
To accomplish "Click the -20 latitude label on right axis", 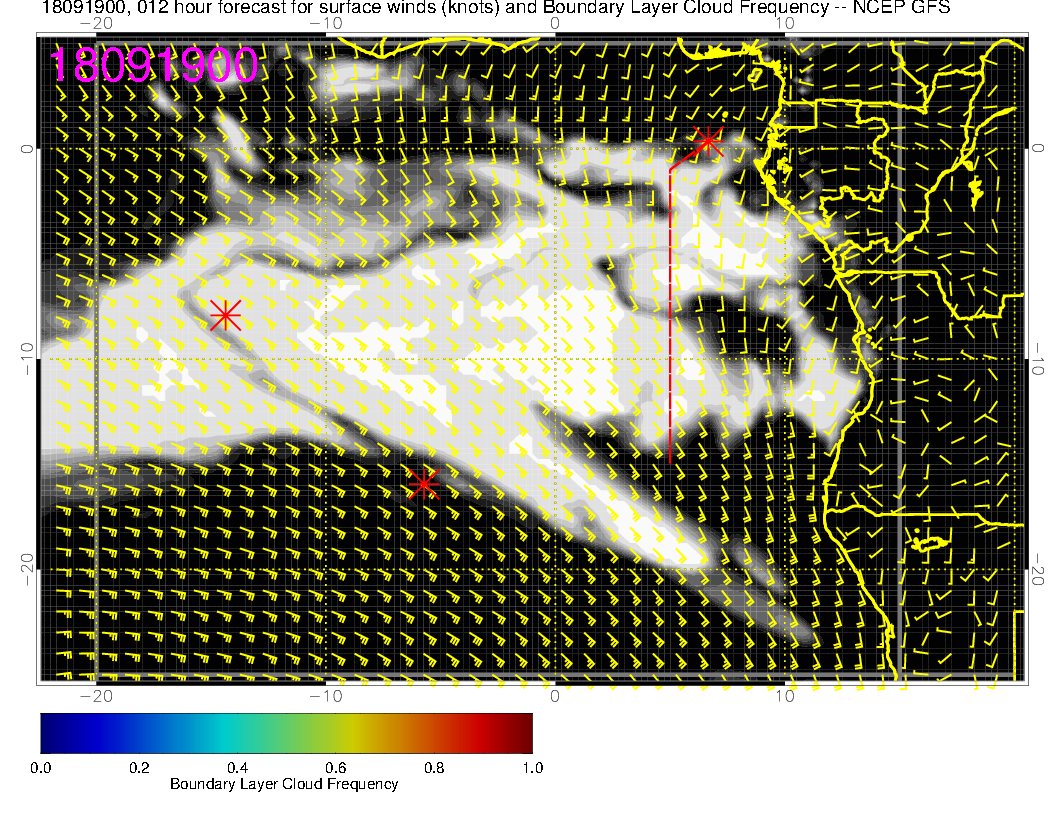I will coord(1041,570).
